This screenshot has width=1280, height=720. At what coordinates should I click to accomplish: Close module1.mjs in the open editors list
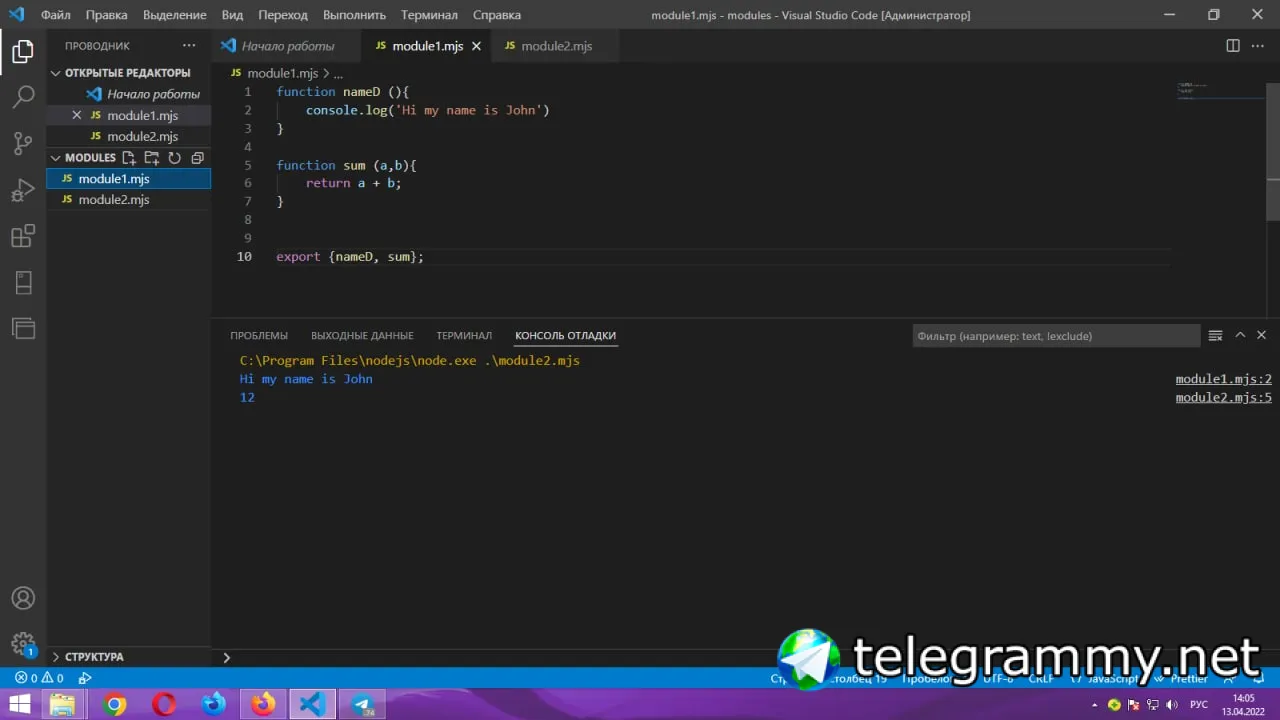click(77, 115)
